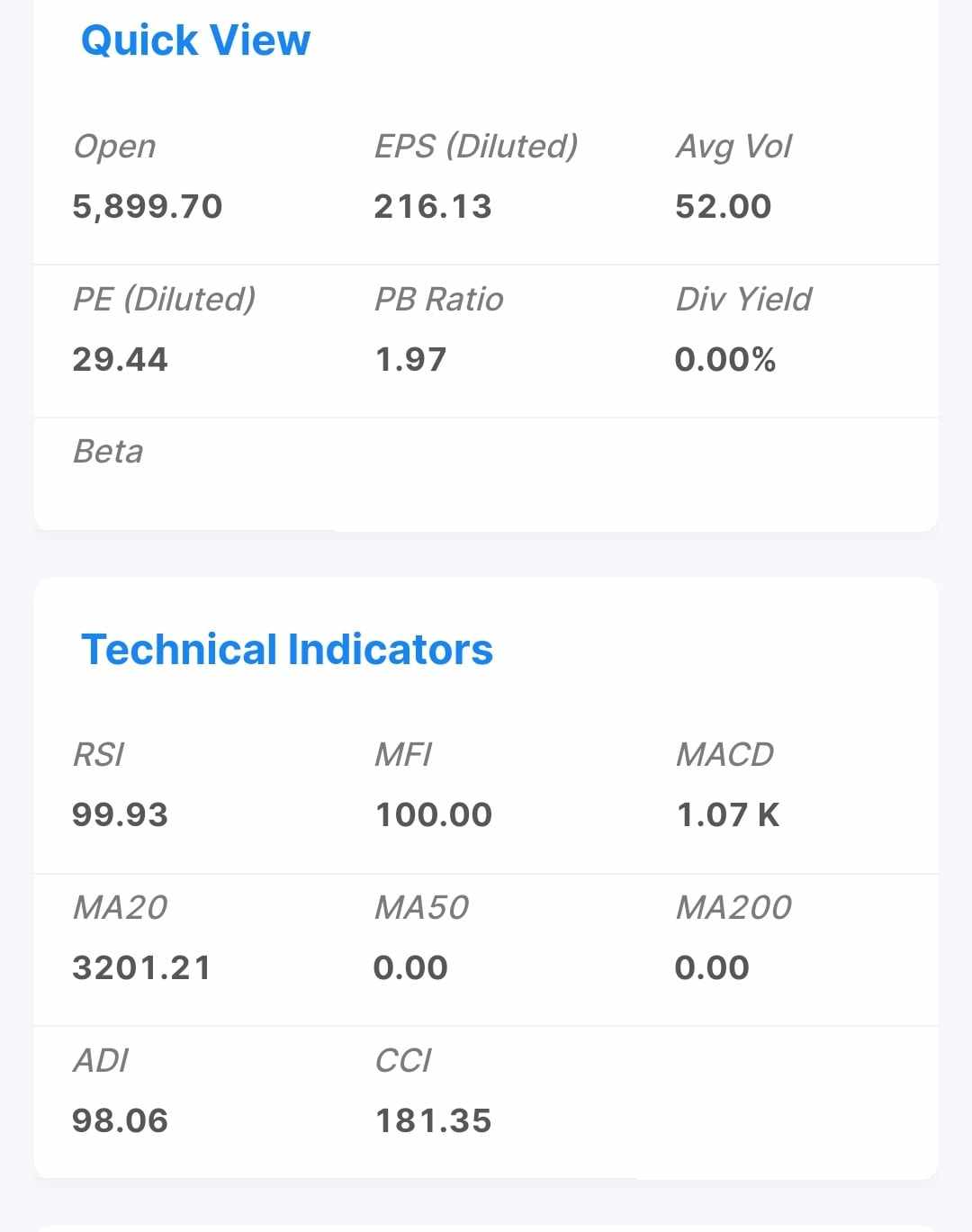Tap the PE (Diluted) label
Image resolution: width=972 pixels, height=1232 pixels.
click(164, 299)
